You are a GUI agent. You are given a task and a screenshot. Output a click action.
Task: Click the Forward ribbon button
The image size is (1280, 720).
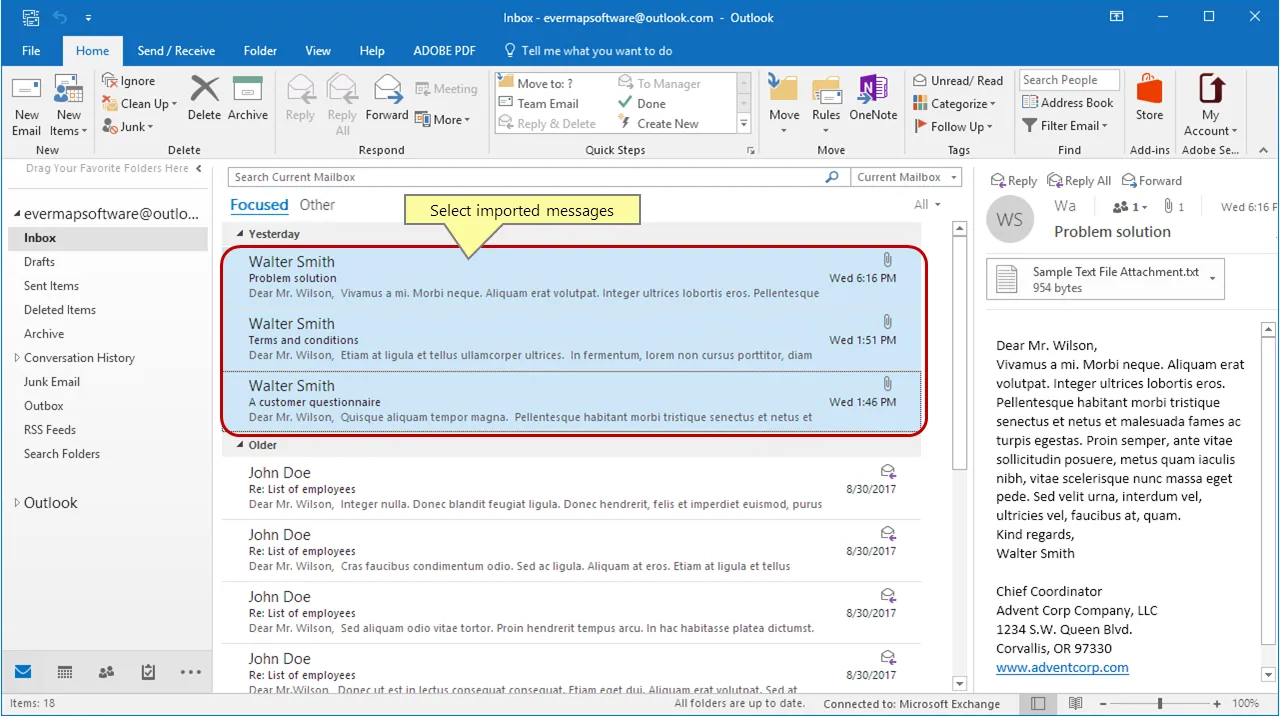pyautogui.click(x=387, y=98)
